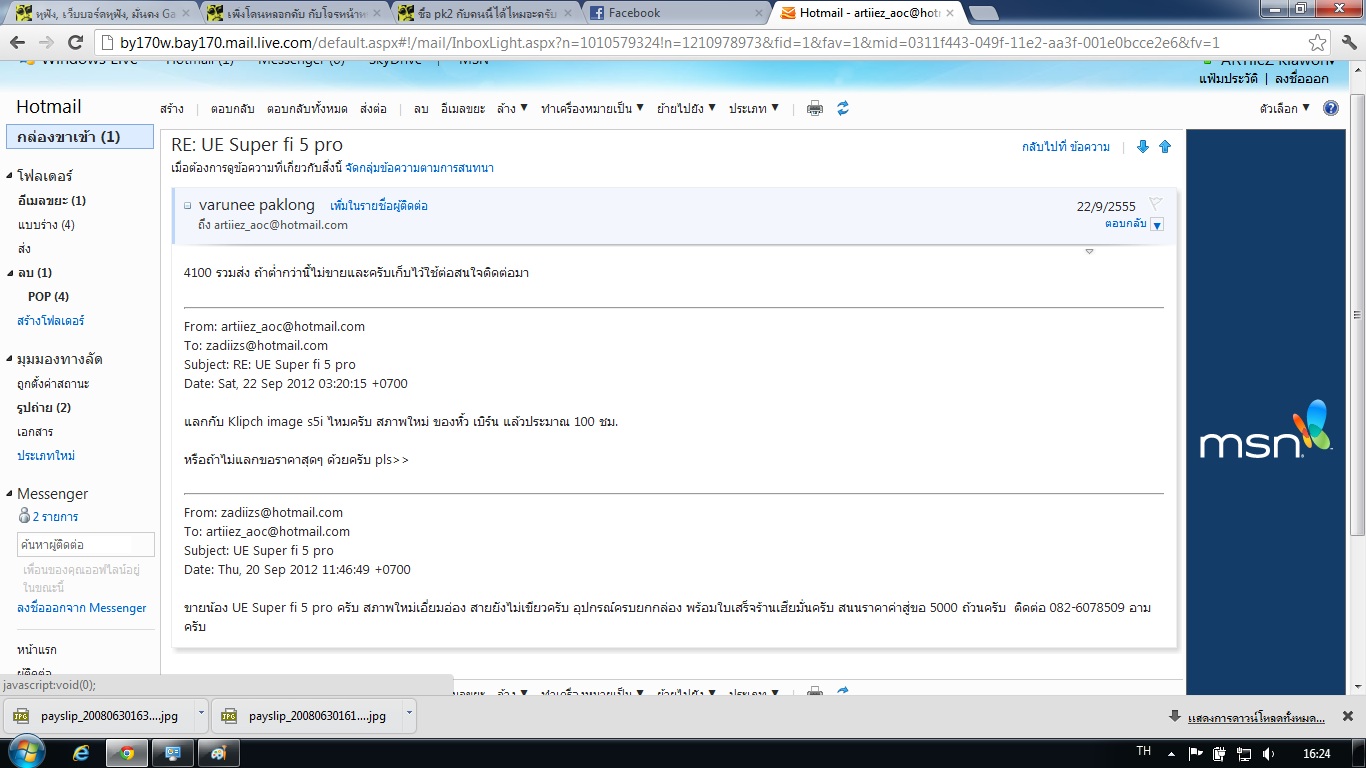Expand the reply options arrow beside ตอบกลับ
This screenshot has height=768, width=1366.
[1157, 225]
